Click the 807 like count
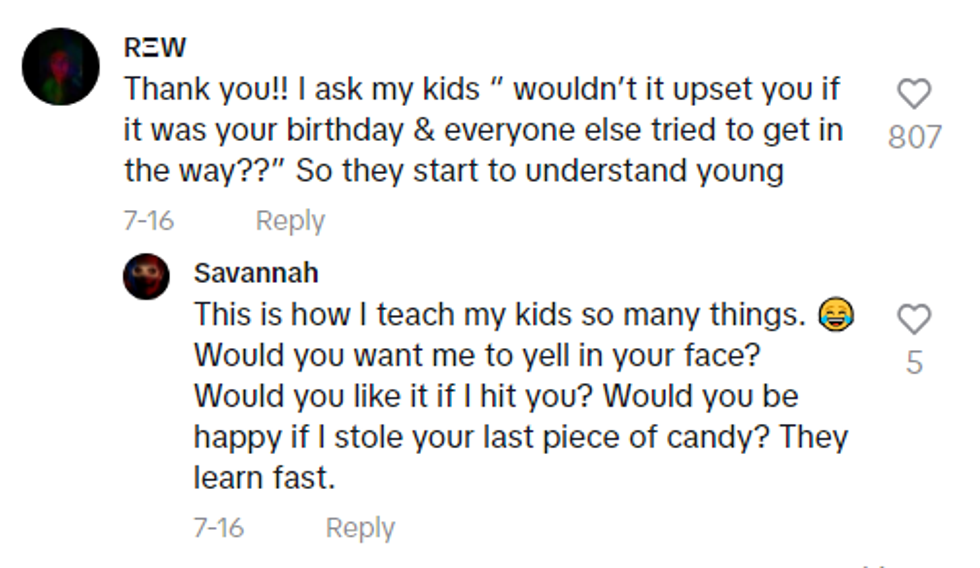Image resolution: width=980 pixels, height=568 pixels. coord(914,137)
